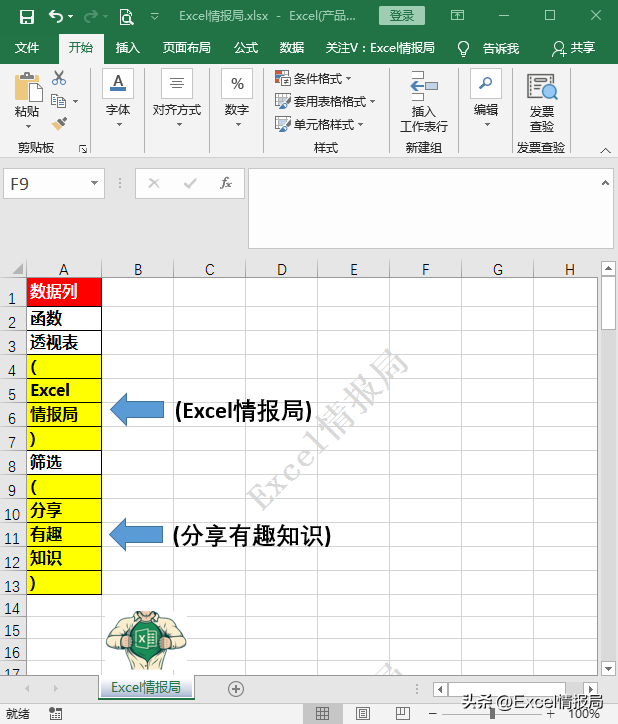The height and width of the screenshot is (724, 618).
Task: Click the Redo arrow icon
Action: pos(91,17)
